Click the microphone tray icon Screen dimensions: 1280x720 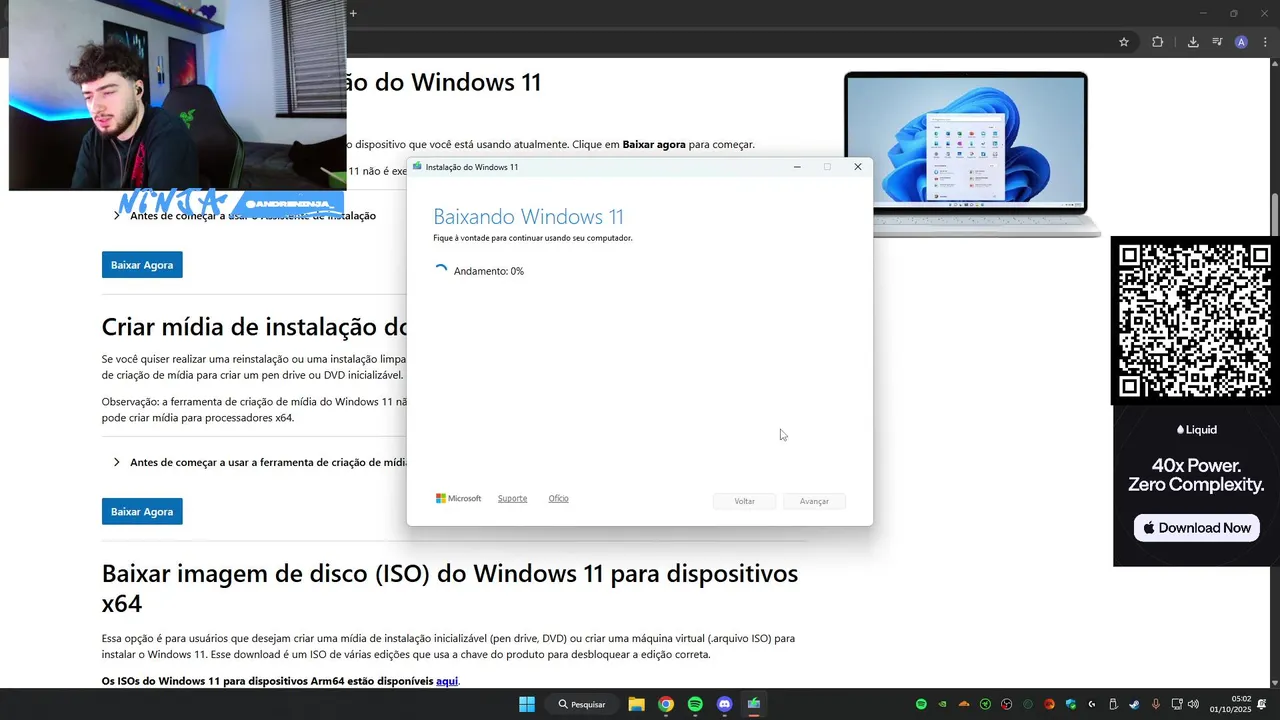click(1156, 704)
